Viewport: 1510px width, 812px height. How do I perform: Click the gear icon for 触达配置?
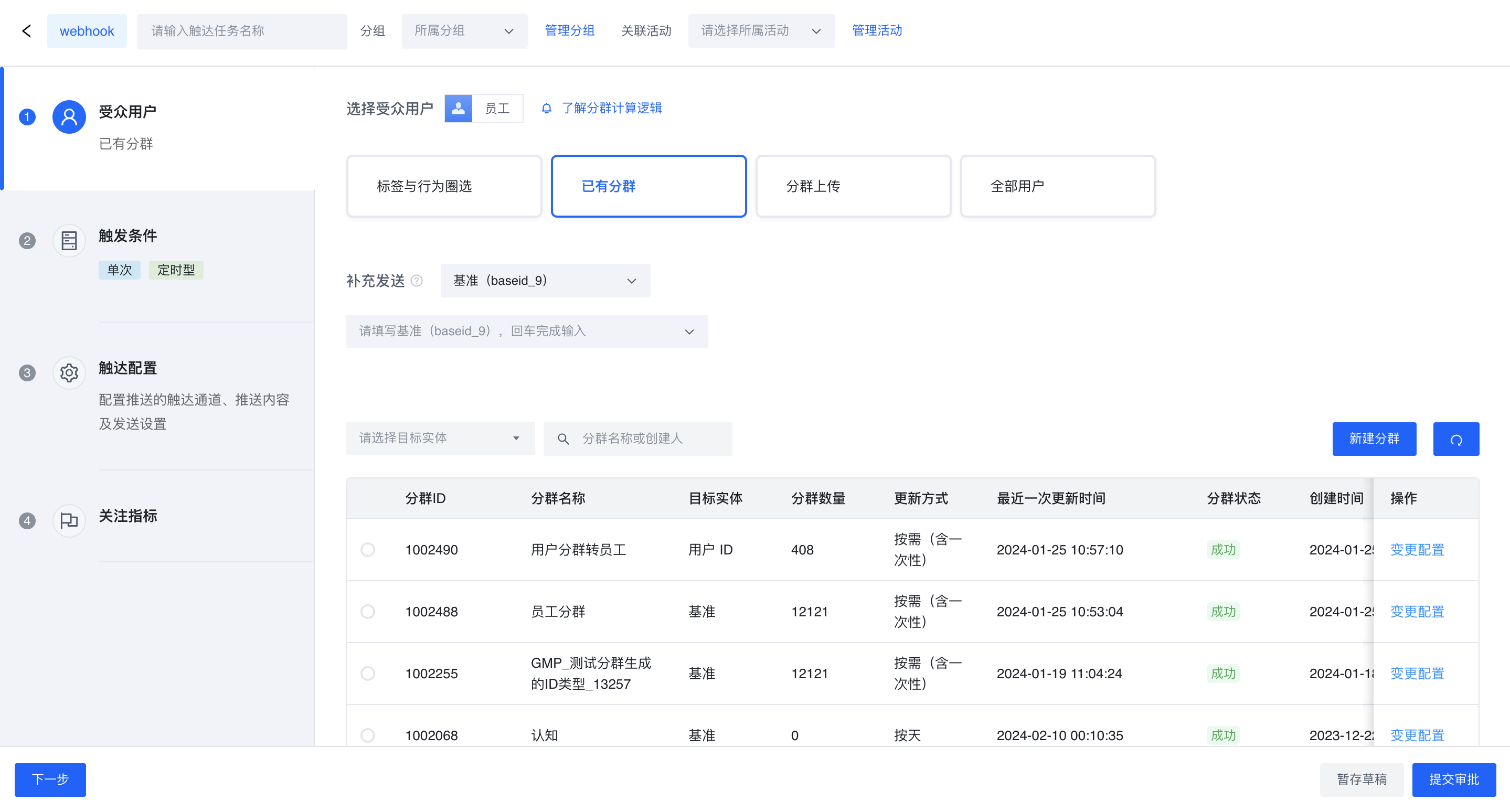69,372
